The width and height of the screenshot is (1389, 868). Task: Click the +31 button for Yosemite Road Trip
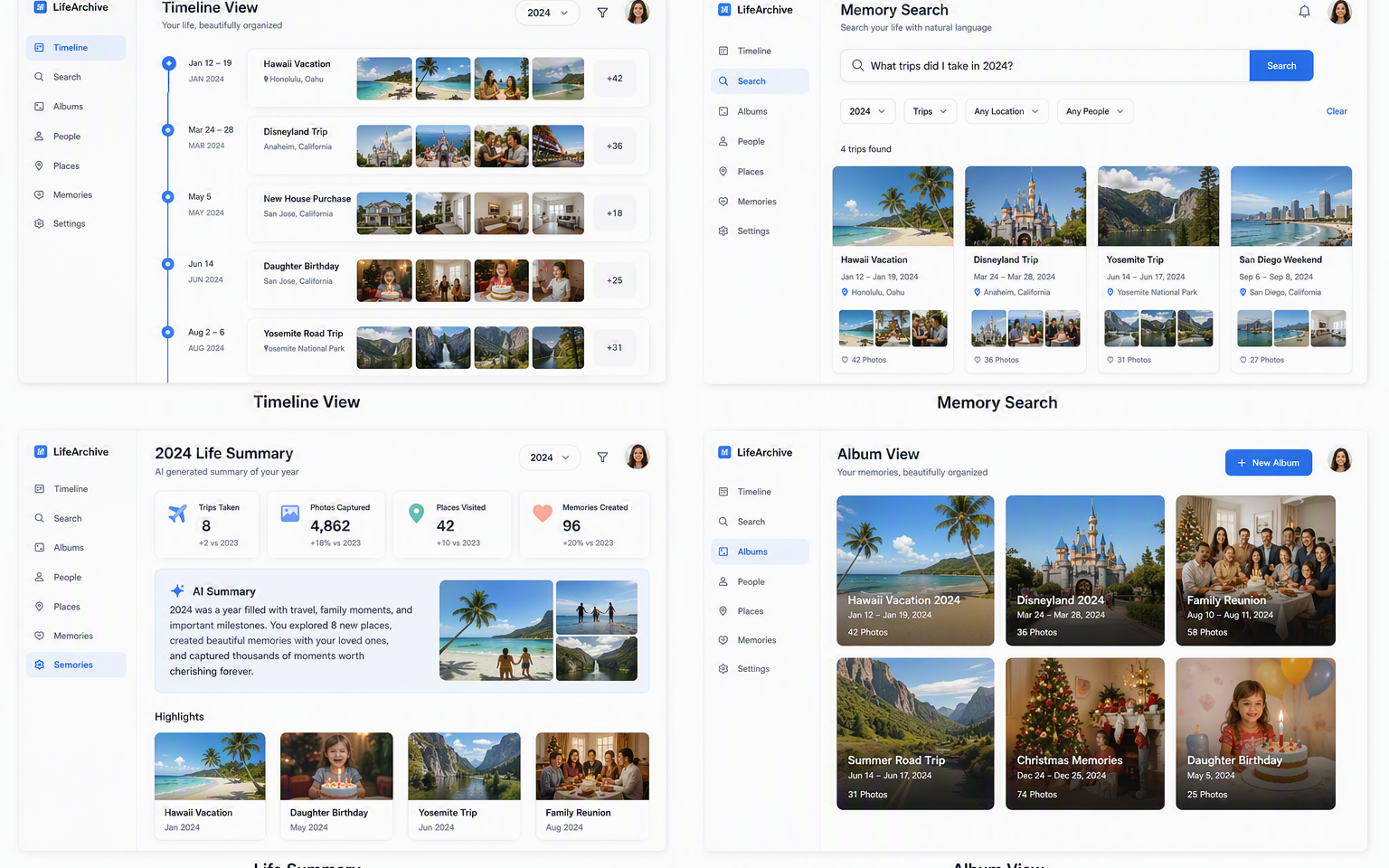click(614, 347)
